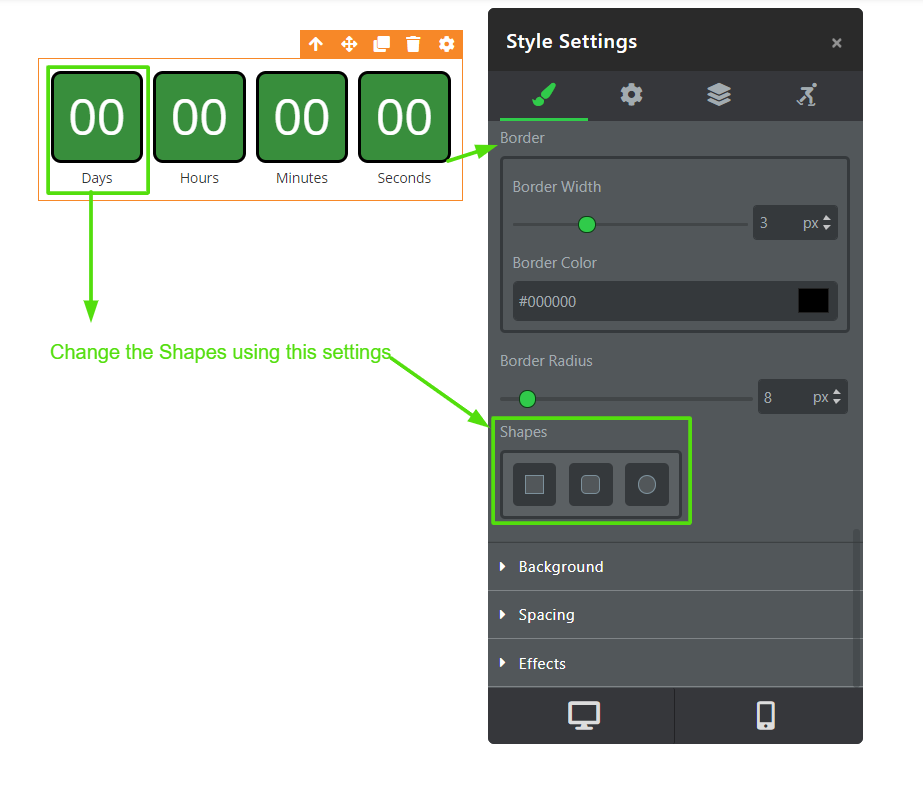Open the black border color swatch
The height and width of the screenshot is (791, 923).
[814, 301]
